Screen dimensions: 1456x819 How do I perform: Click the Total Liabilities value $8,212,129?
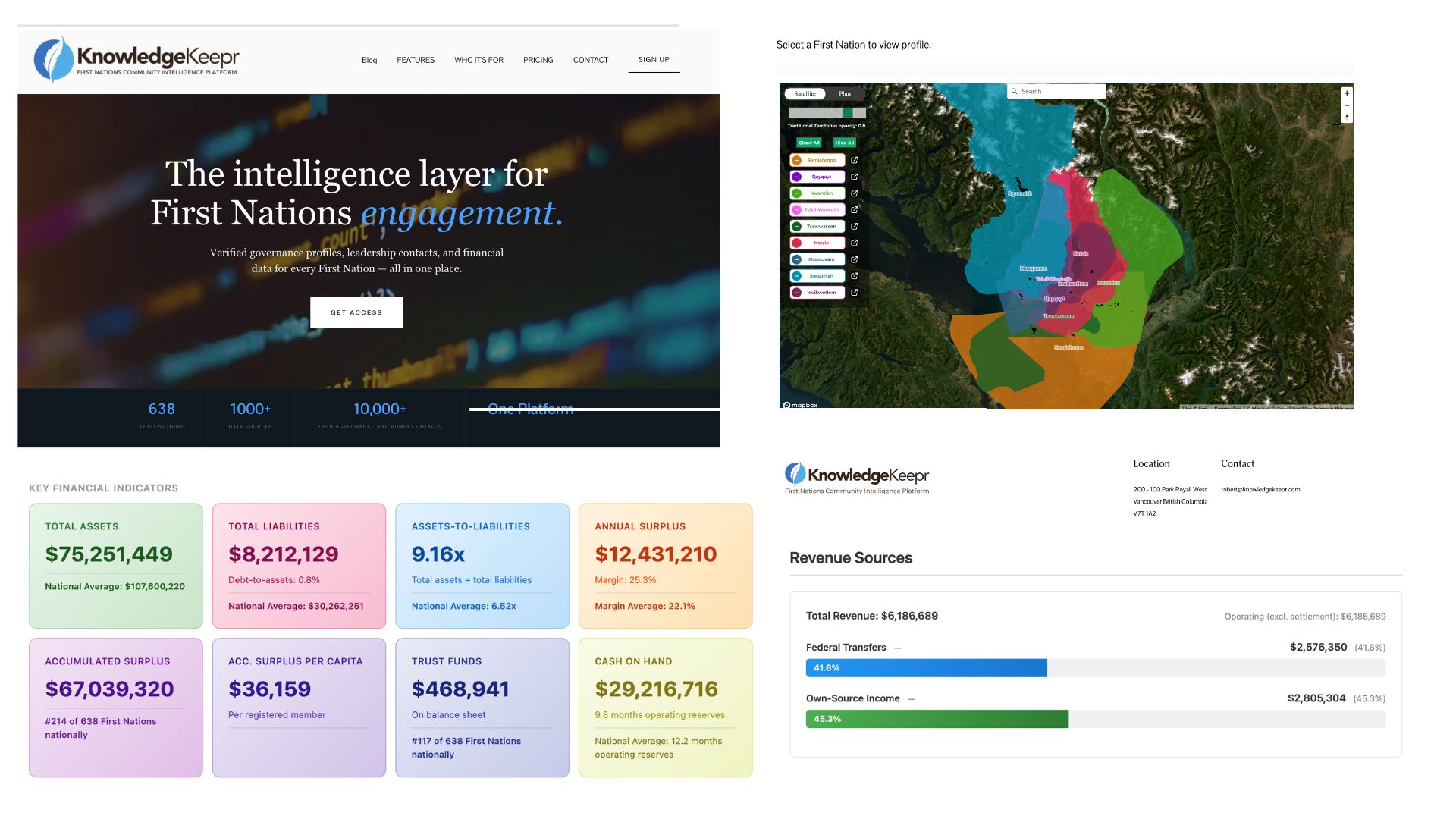284,554
